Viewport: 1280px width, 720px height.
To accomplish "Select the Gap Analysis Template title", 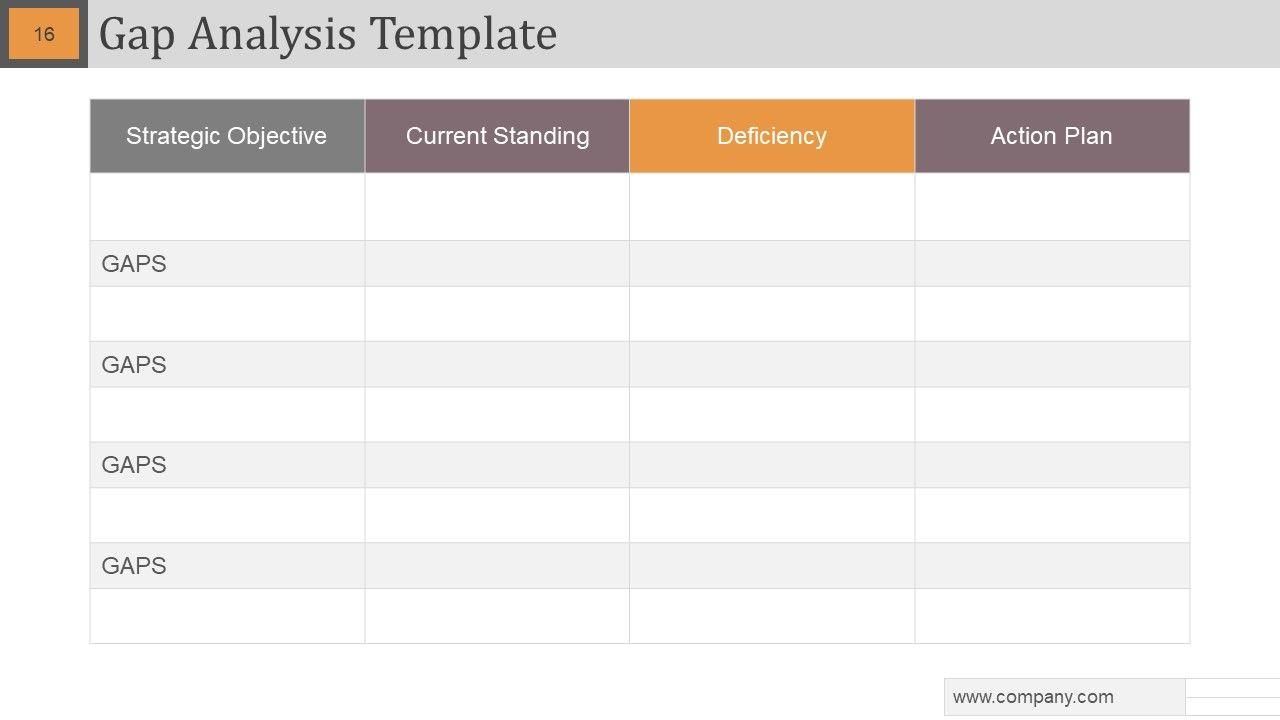I will click(x=327, y=34).
